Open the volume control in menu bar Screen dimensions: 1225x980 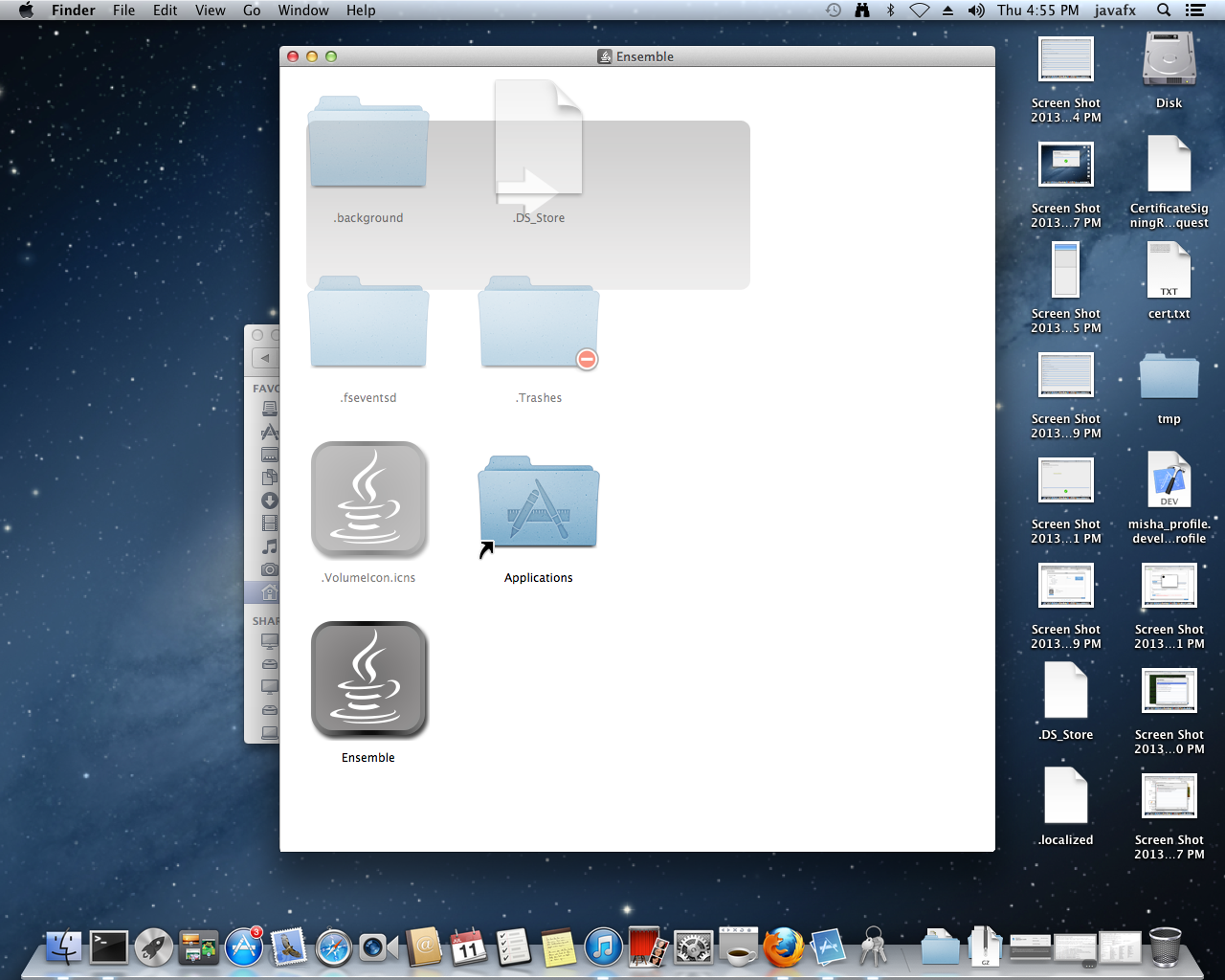pyautogui.click(x=975, y=11)
